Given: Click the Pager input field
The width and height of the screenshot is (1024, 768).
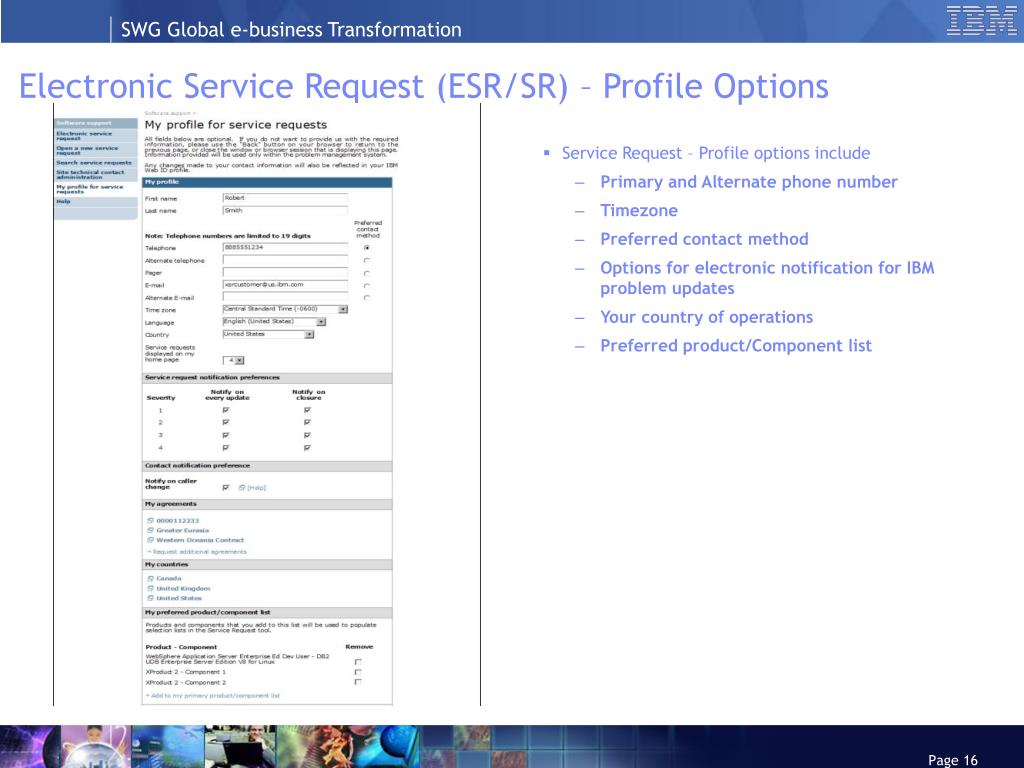Looking at the screenshot, I should (x=285, y=272).
